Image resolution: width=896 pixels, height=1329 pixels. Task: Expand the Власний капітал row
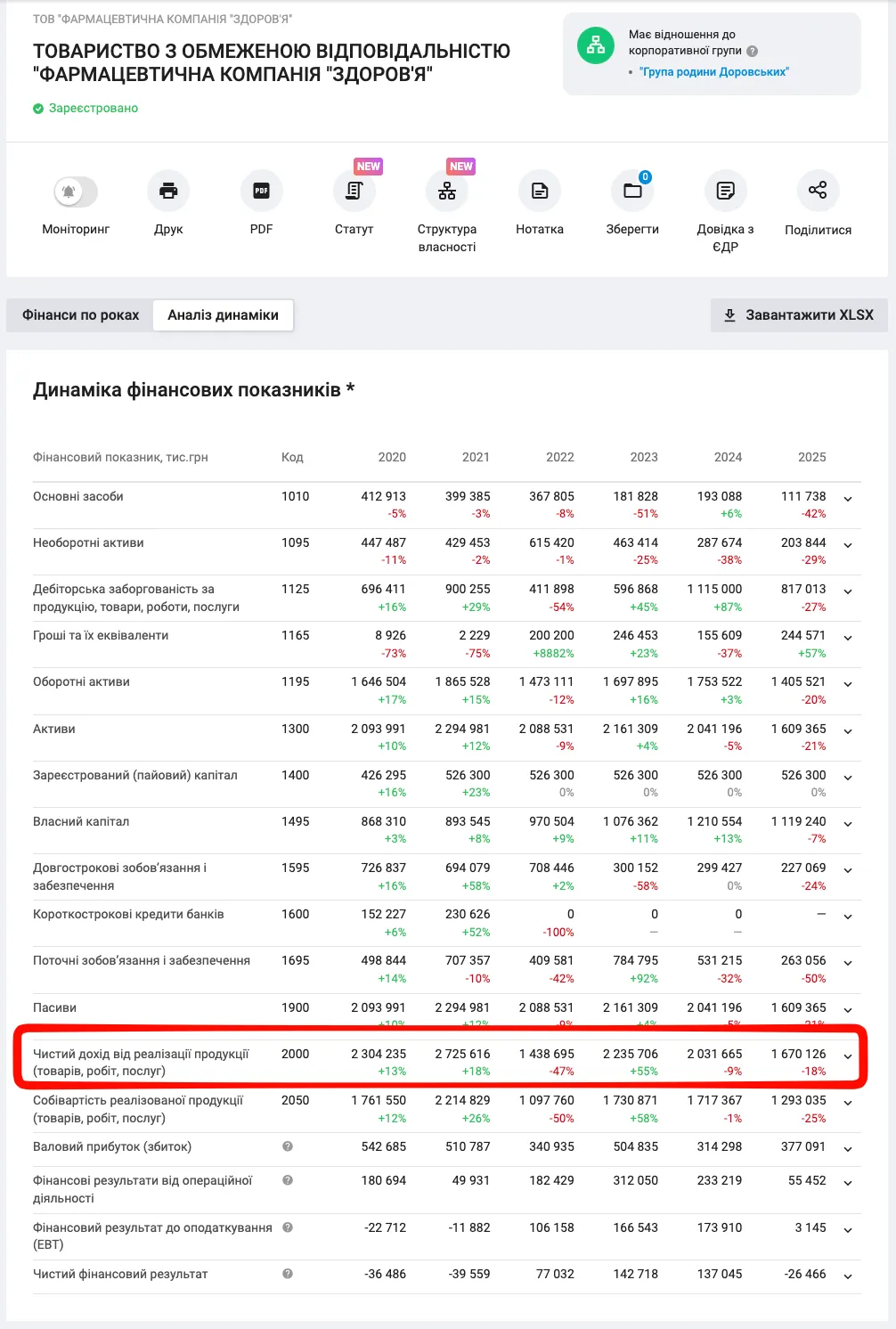[x=848, y=824]
